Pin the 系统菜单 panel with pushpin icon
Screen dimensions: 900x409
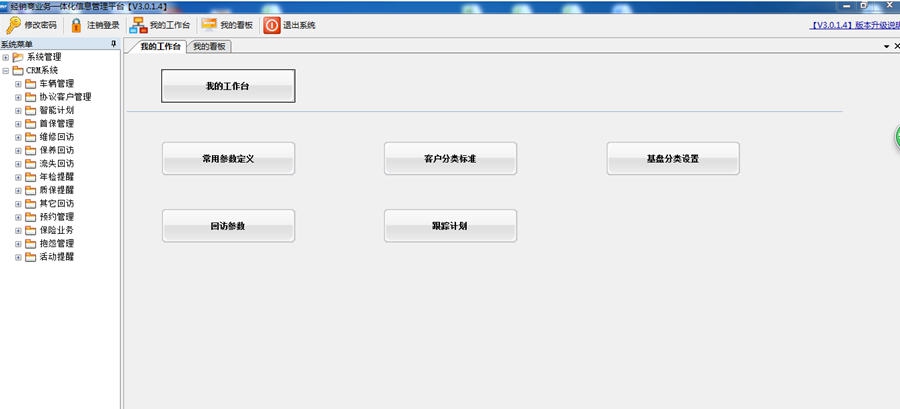[114, 44]
